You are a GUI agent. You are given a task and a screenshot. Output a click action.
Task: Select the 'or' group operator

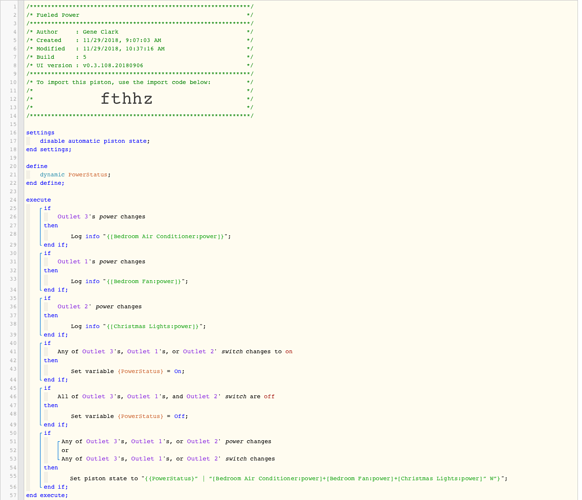pyautogui.click(x=65, y=450)
